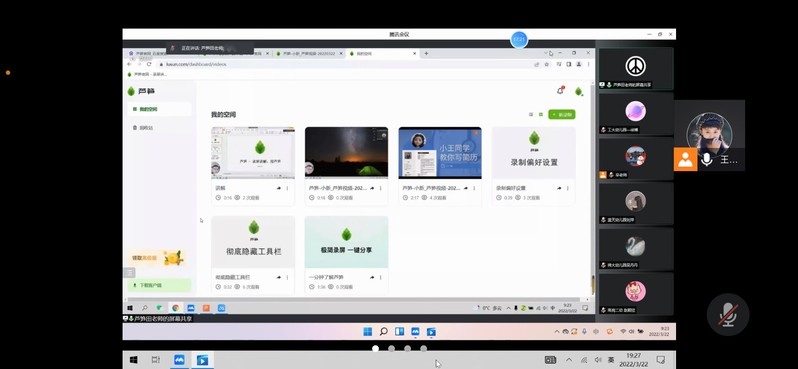Click the browser address bar URL
The height and width of the screenshot is (369, 798).
point(196,64)
